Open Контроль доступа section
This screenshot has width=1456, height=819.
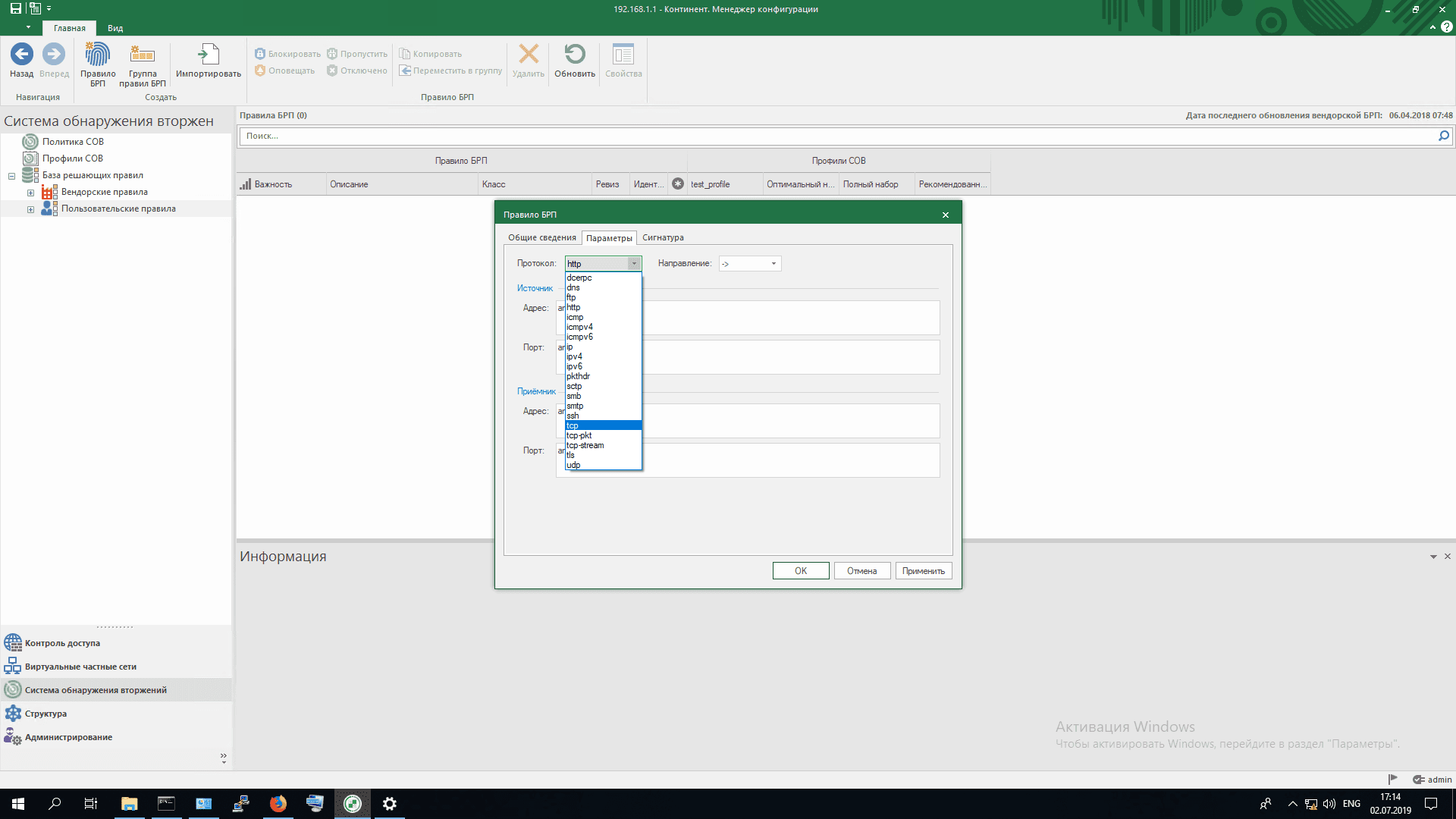coord(62,643)
